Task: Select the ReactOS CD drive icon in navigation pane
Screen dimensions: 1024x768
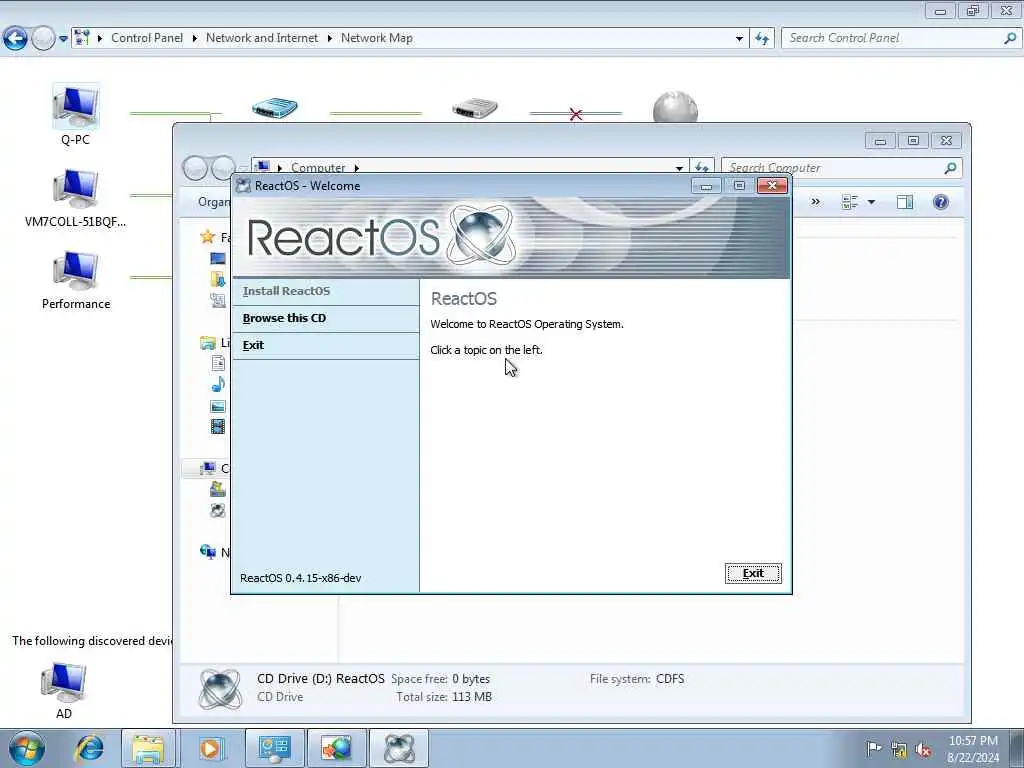Action: coord(217,511)
